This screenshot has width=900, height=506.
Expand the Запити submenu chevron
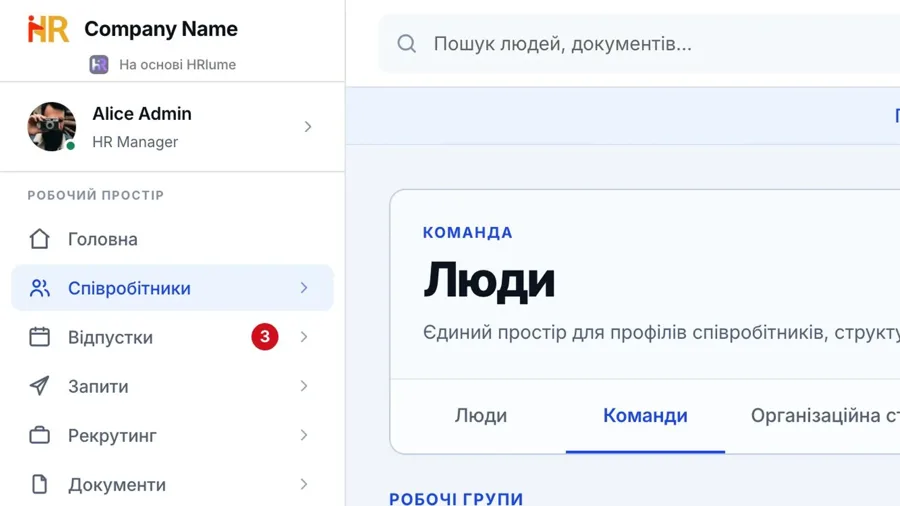(x=304, y=386)
